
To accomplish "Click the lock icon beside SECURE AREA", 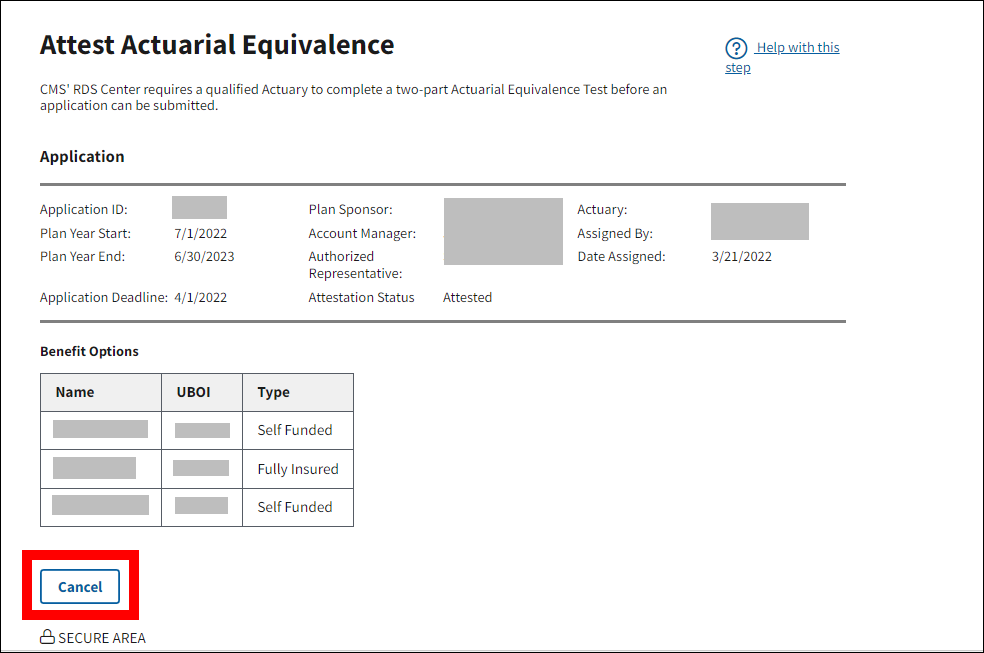I will (x=47, y=638).
